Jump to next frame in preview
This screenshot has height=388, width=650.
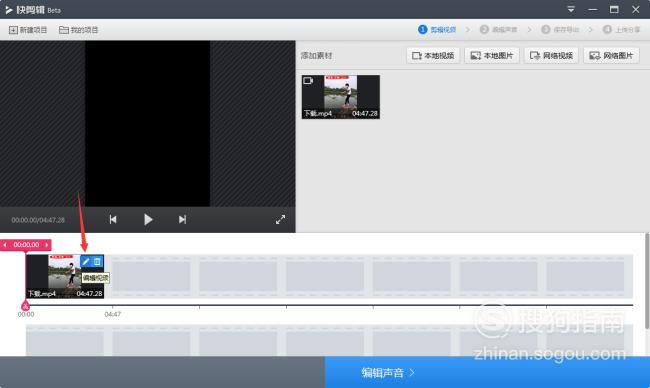pyautogui.click(x=182, y=219)
